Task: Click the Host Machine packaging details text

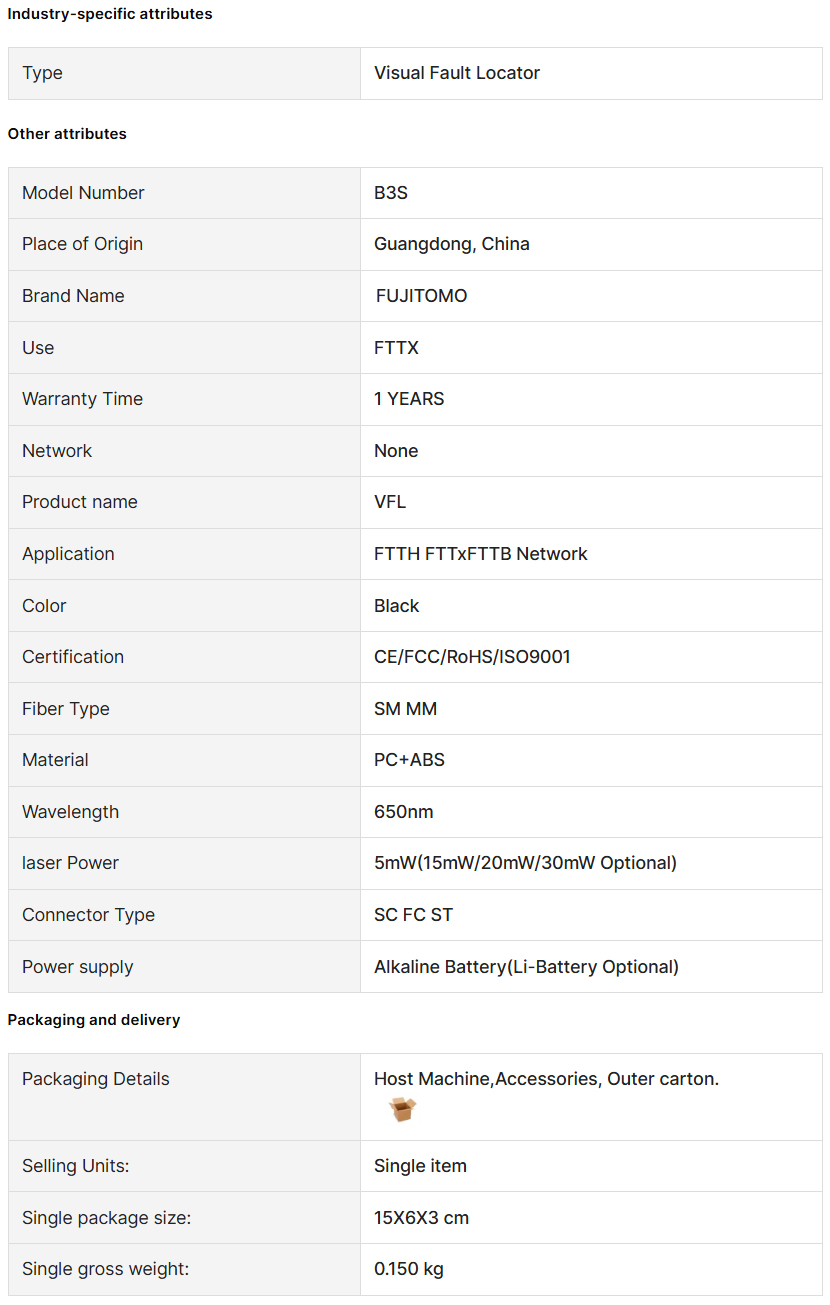Action: point(547,1079)
